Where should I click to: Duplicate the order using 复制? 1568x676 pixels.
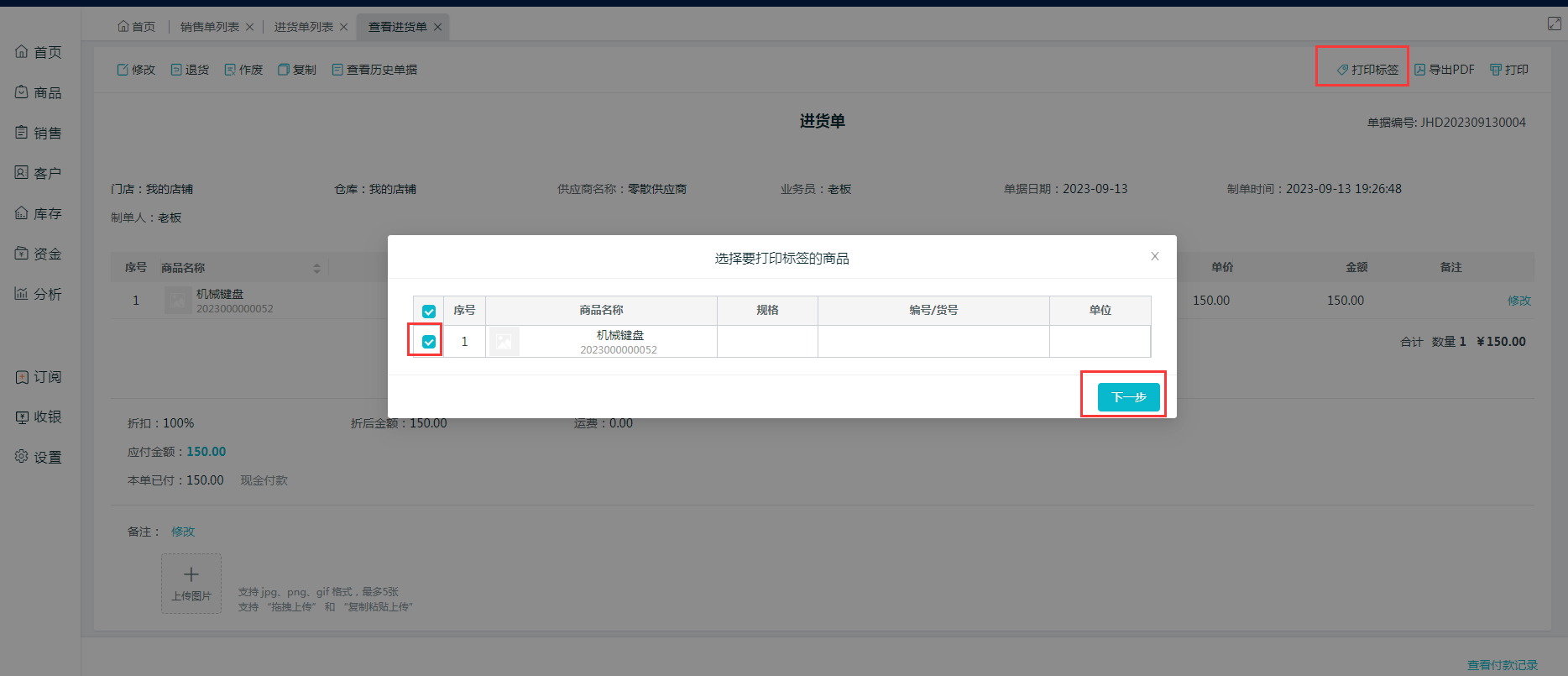coord(284,70)
